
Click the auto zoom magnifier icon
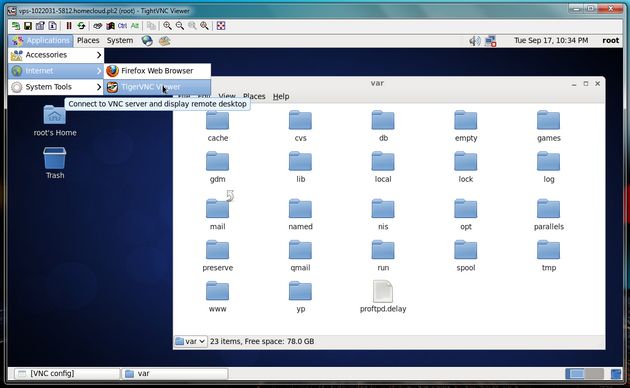[x=205, y=26]
